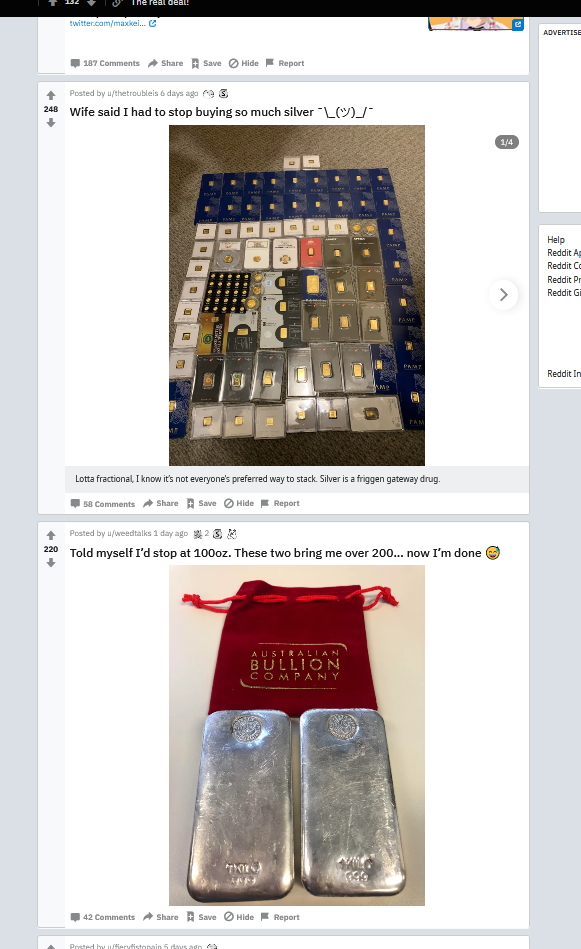Screen dimensions: 581x949
Task: Report the gold bars post
Action: pos(280,504)
